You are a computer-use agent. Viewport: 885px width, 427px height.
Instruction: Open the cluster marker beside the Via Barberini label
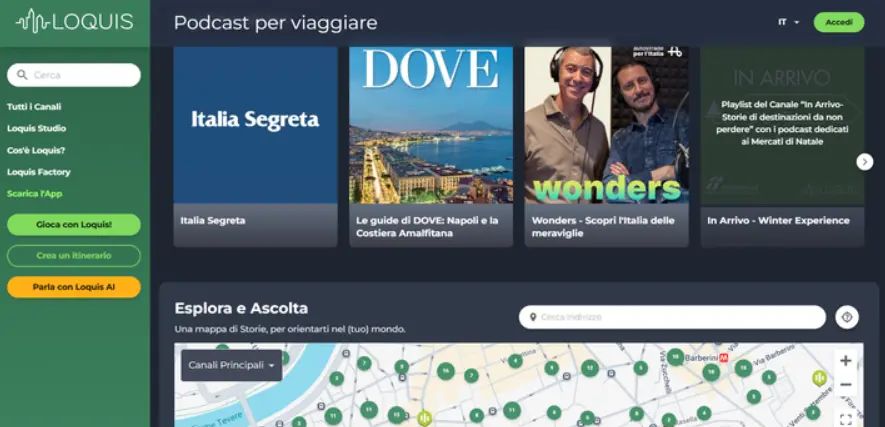tap(743, 368)
